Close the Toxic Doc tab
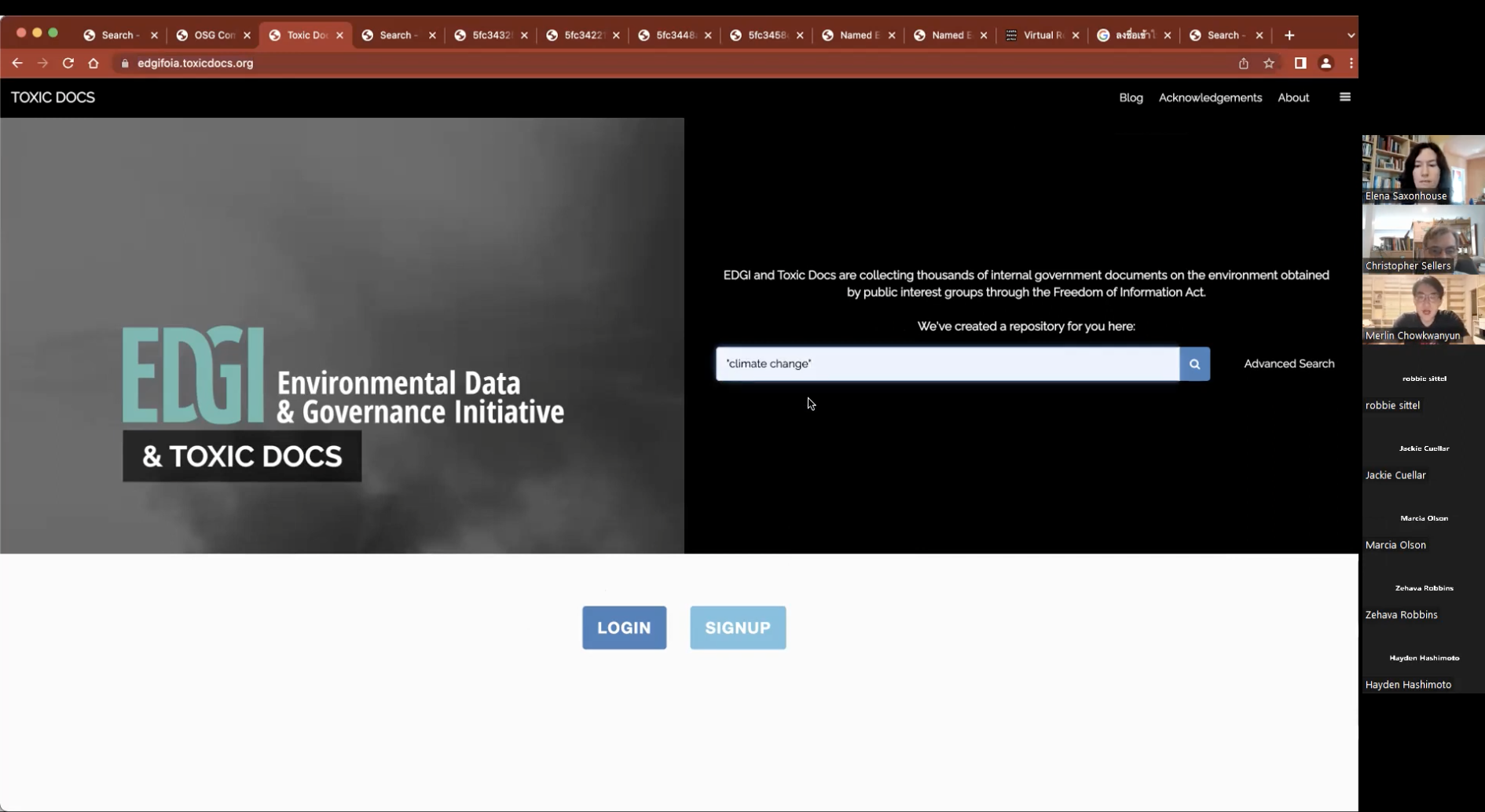 tap(339, 35)
